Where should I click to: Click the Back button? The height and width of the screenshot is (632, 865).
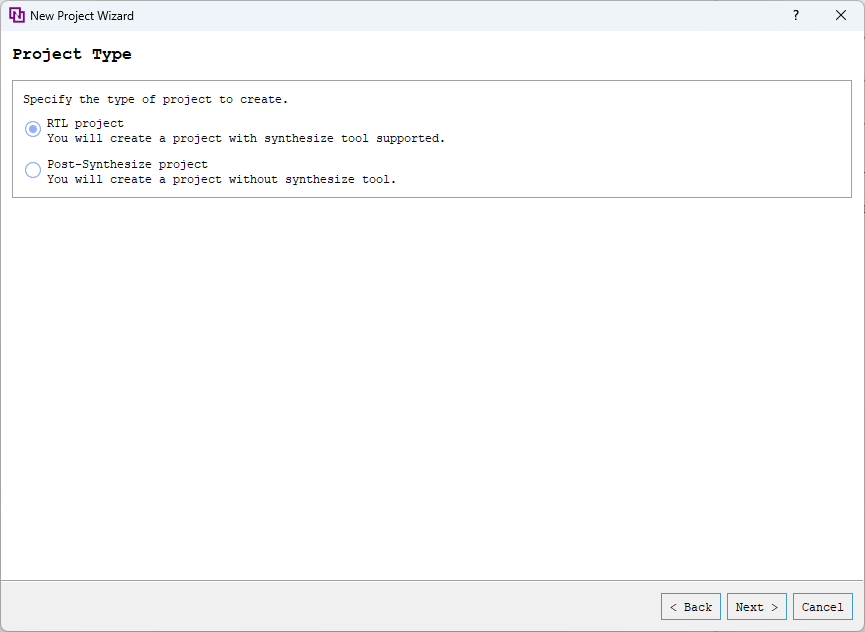[690, 606]
